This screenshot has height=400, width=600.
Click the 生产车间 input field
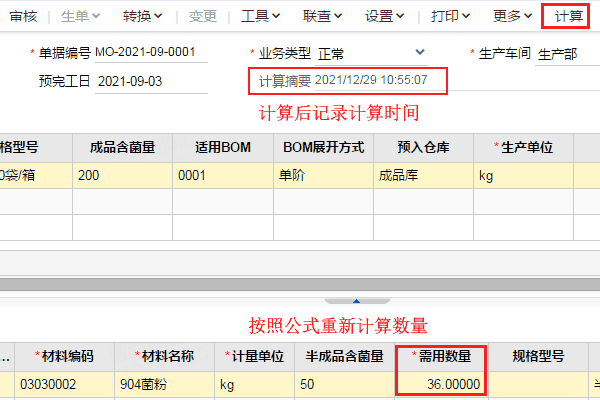[x=565, y=53]
